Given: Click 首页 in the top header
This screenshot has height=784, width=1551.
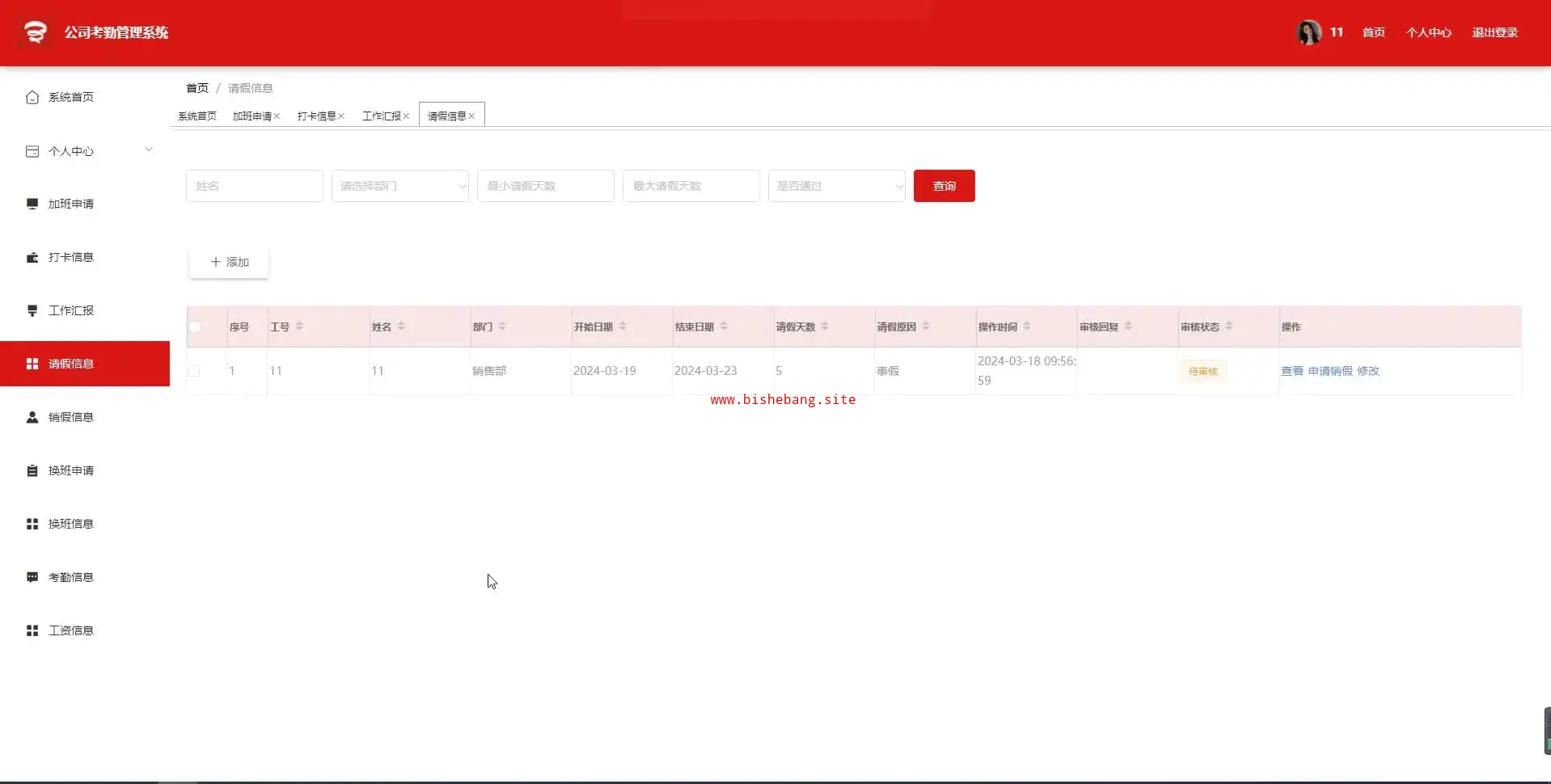Looking at the screenshot, I should point(1374,32).
